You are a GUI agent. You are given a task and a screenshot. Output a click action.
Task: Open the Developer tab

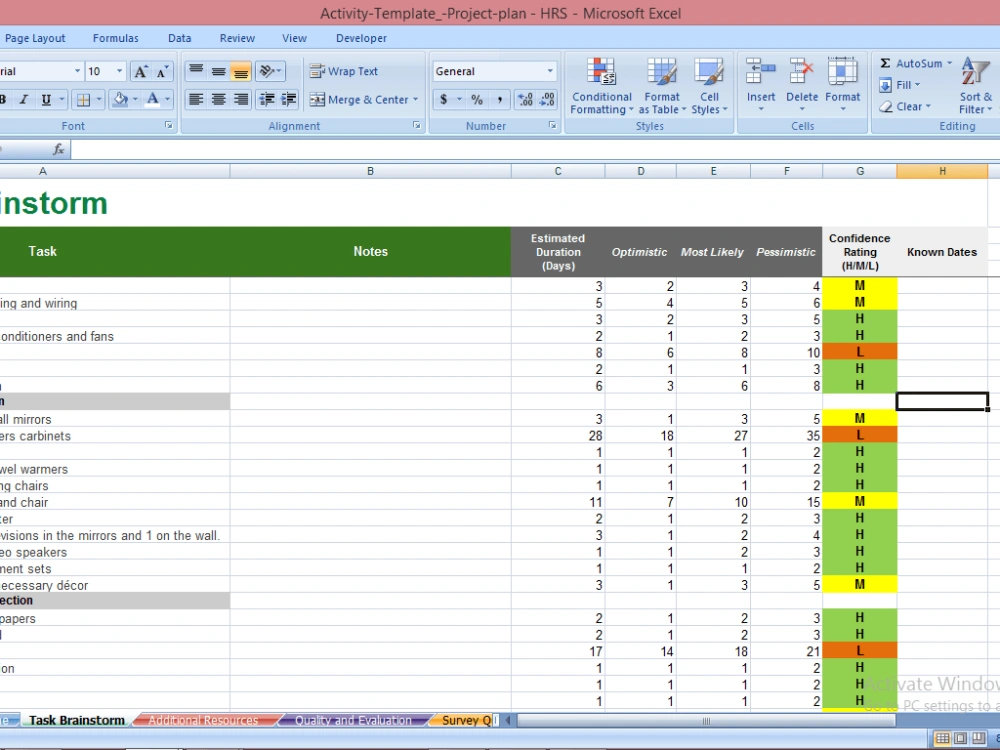(x=361, y=38)
